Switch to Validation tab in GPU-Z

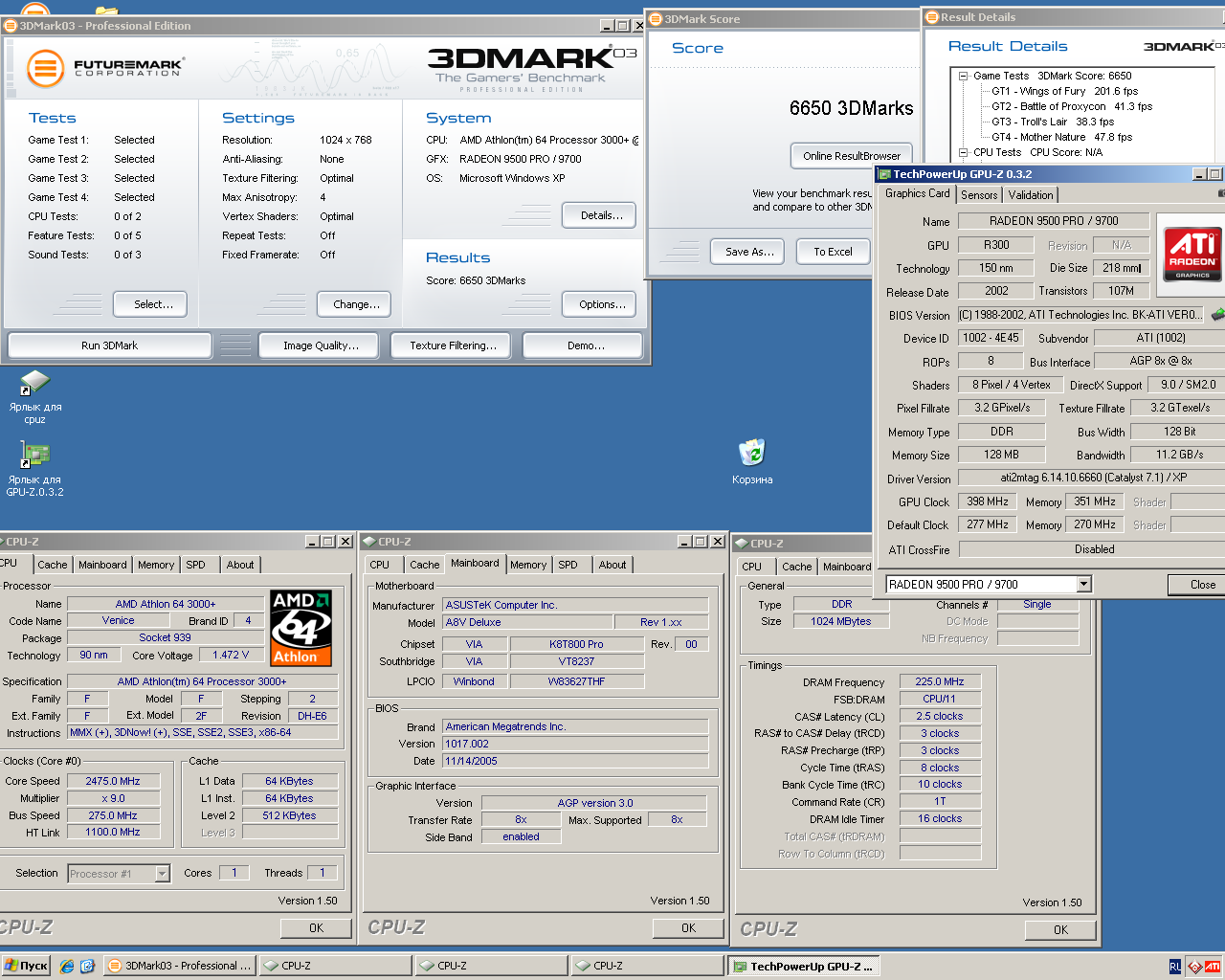1031,194
